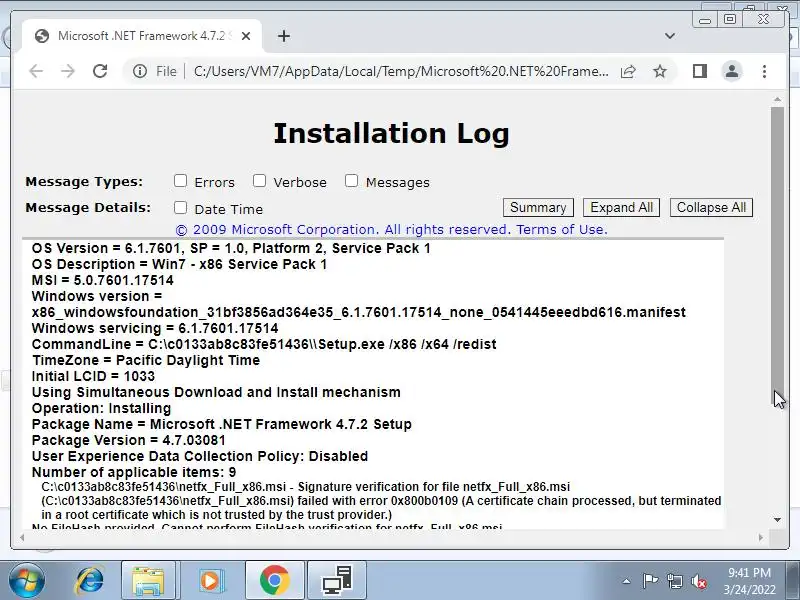Open the tab search chevron

pos(670,36)
